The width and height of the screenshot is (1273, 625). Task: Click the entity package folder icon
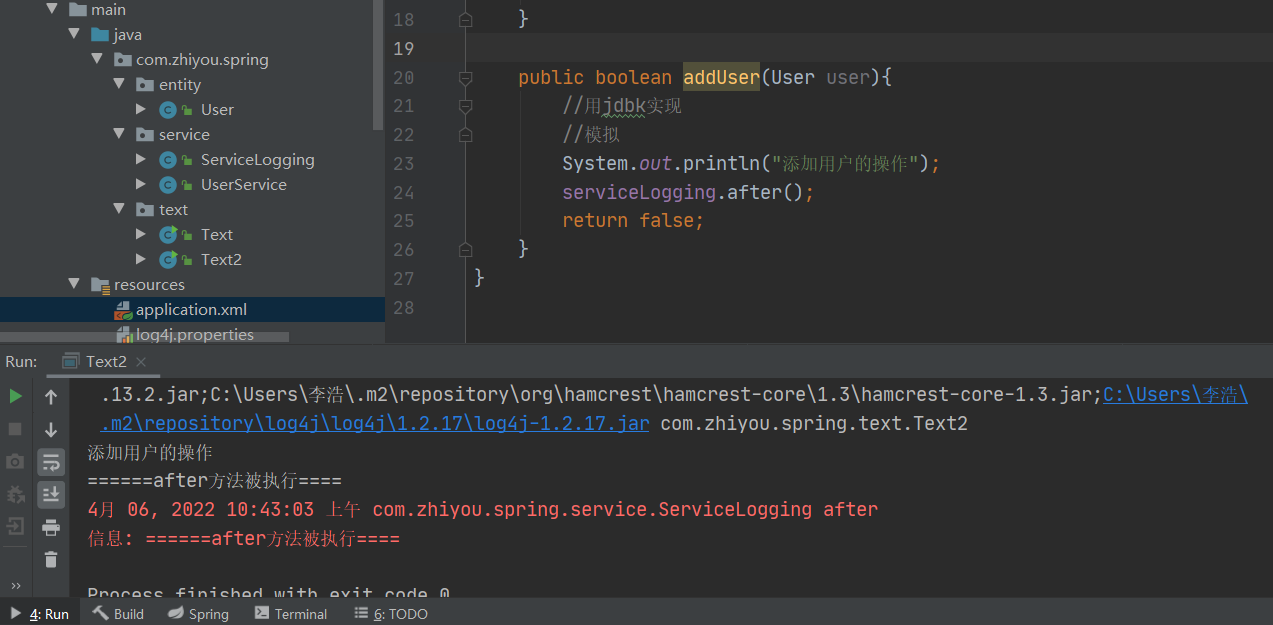point(145,84)
